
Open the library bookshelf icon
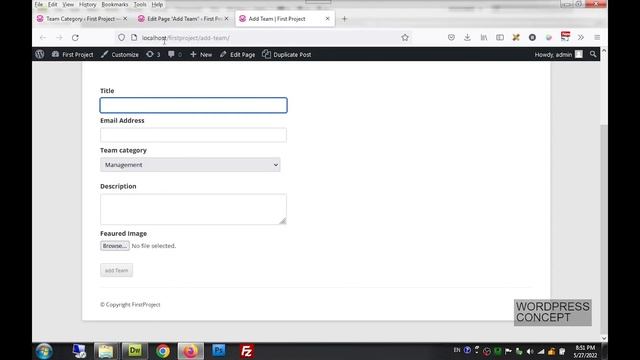click(x=484, y=38)
